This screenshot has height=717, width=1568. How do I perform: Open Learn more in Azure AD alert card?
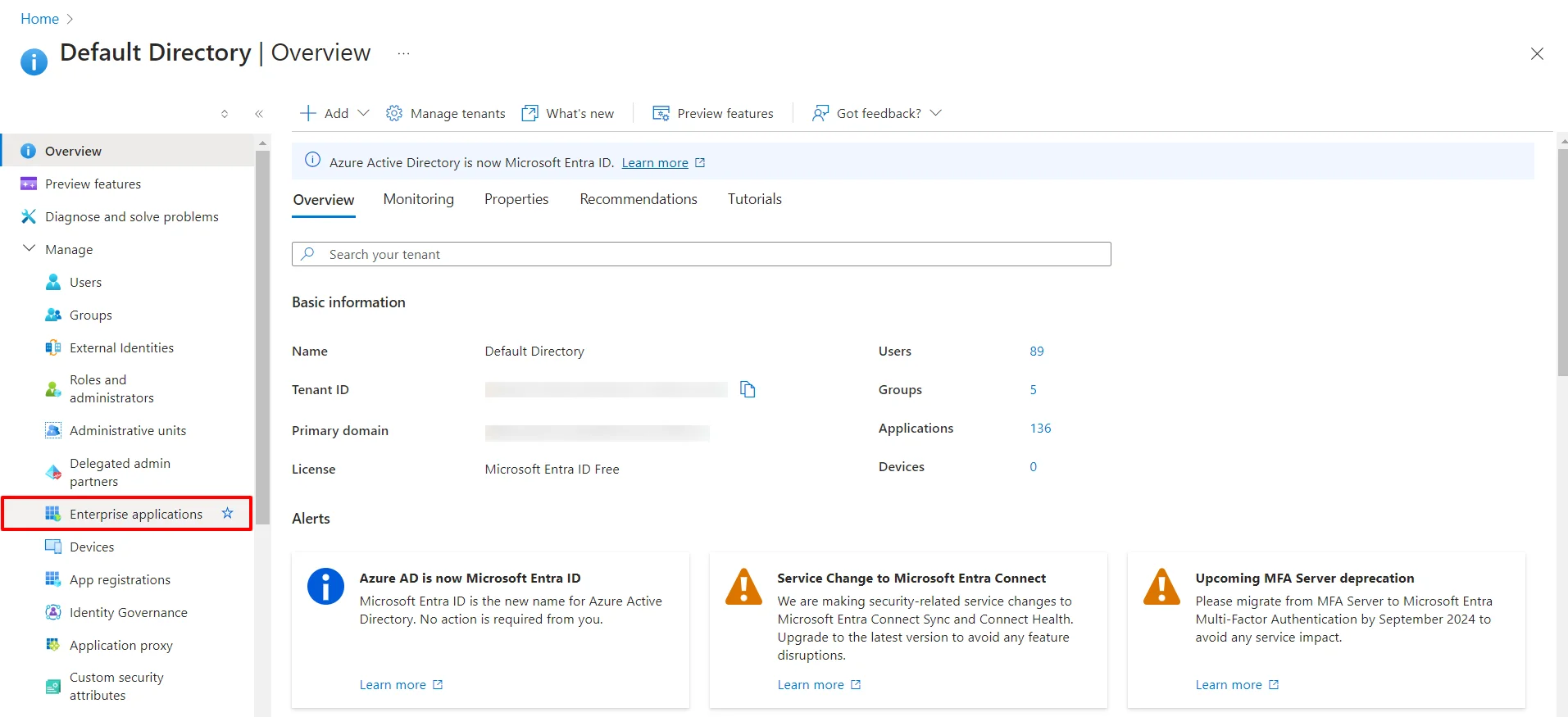click(x=393, y=684)
